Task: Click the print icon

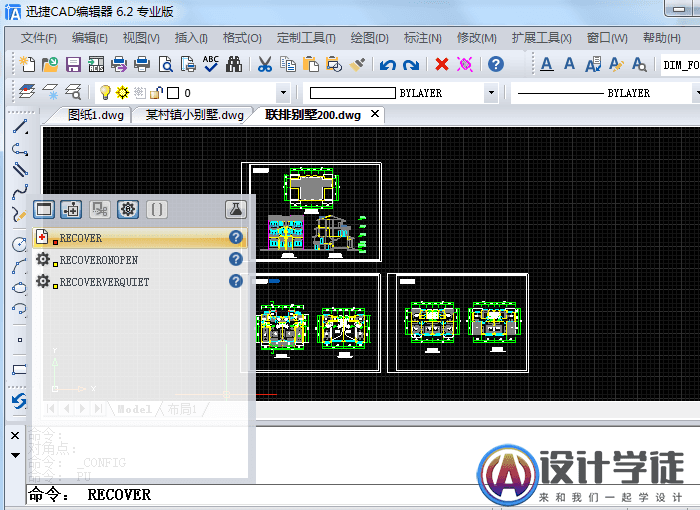Action: [x=142, y=64]
